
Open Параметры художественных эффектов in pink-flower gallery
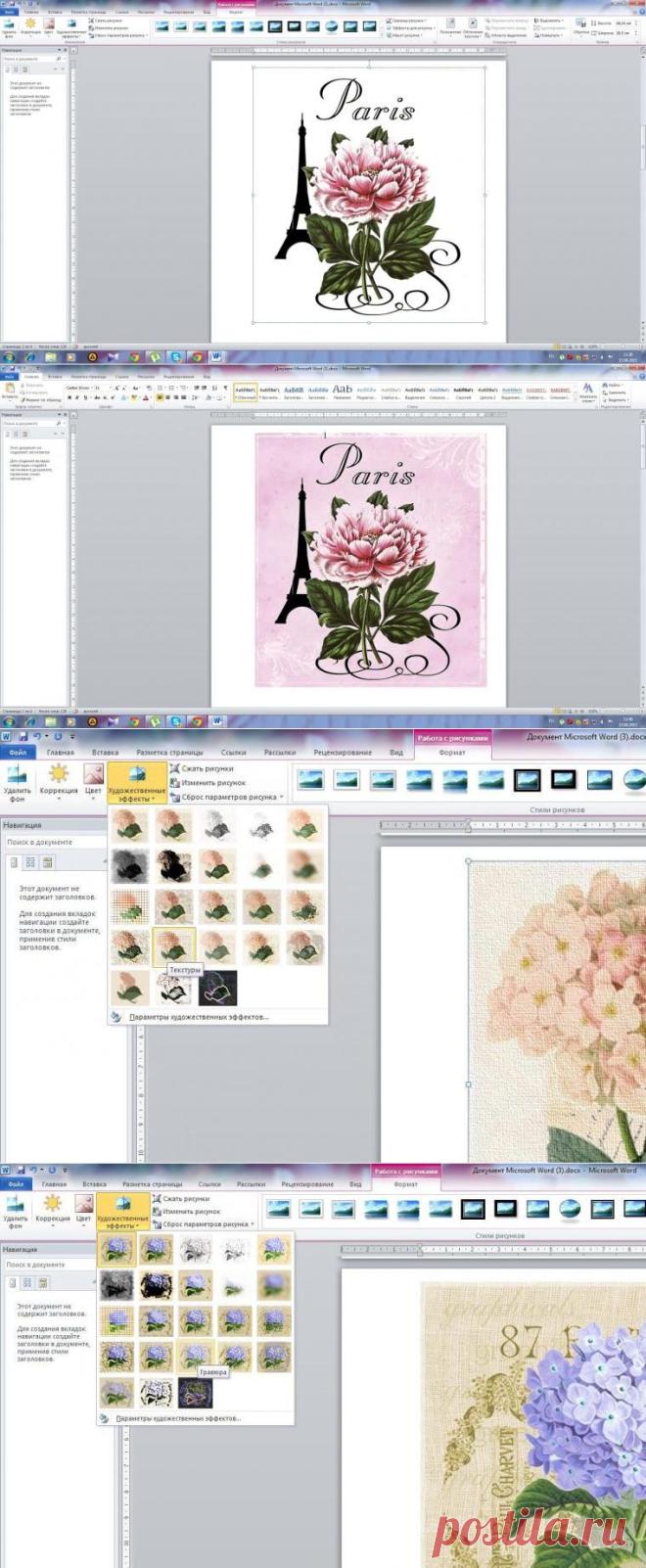pos(198,1017)
